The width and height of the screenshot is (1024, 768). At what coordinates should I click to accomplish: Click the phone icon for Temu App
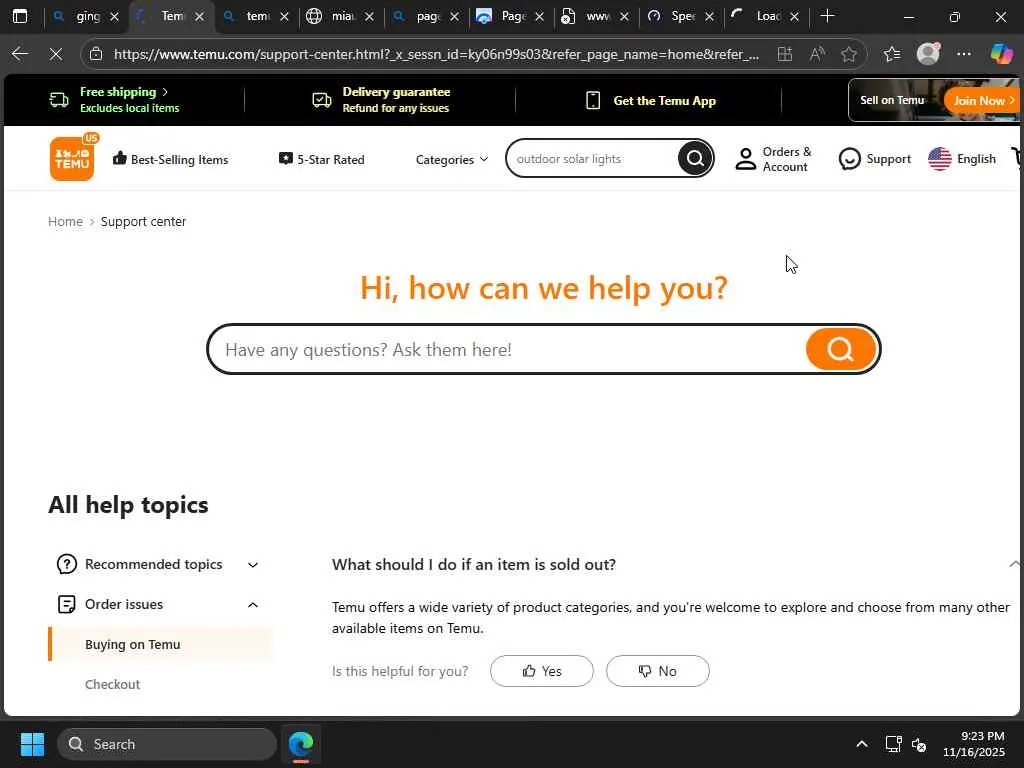coord(593,100)
